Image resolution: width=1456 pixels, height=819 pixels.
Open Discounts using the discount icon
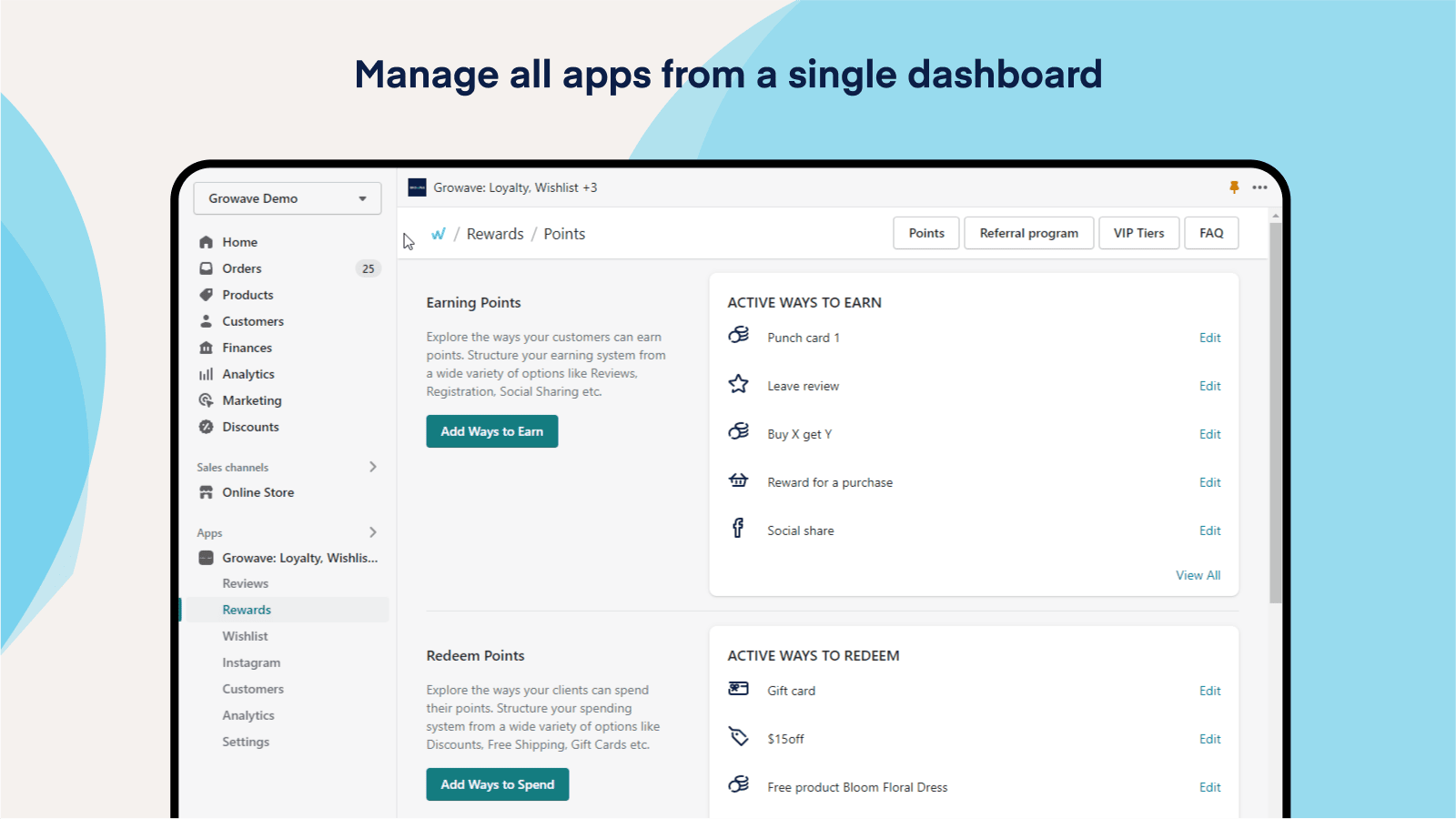click(x=206, y=426)
